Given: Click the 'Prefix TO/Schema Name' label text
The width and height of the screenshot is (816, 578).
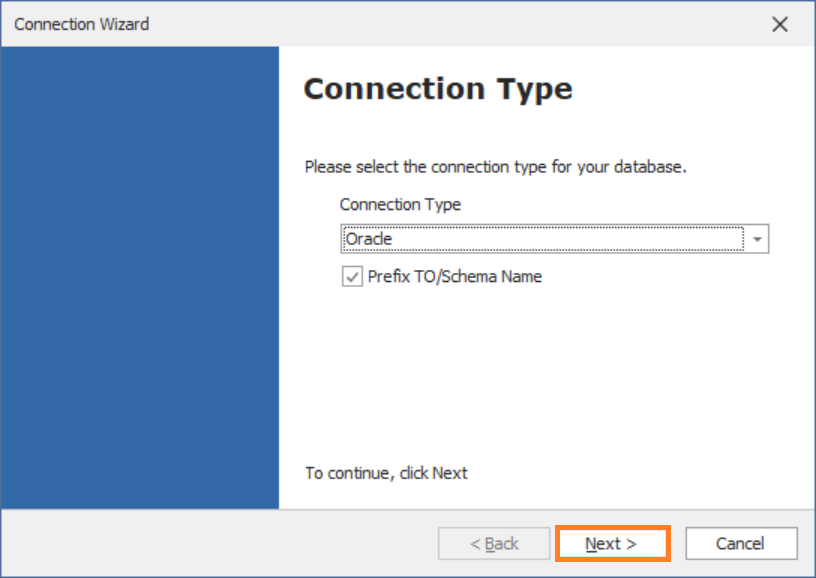Looking at the screenshot, I should coord(454,276).
